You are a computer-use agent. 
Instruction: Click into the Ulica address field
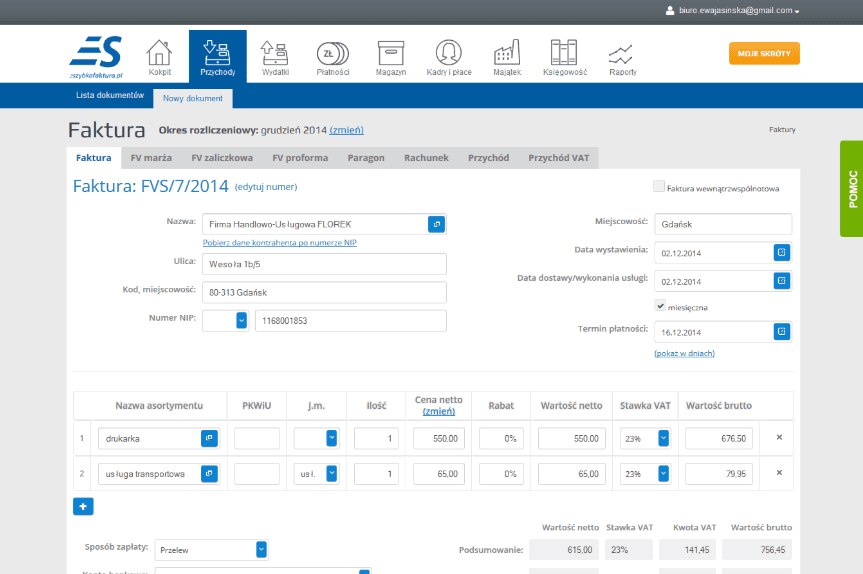324,264
